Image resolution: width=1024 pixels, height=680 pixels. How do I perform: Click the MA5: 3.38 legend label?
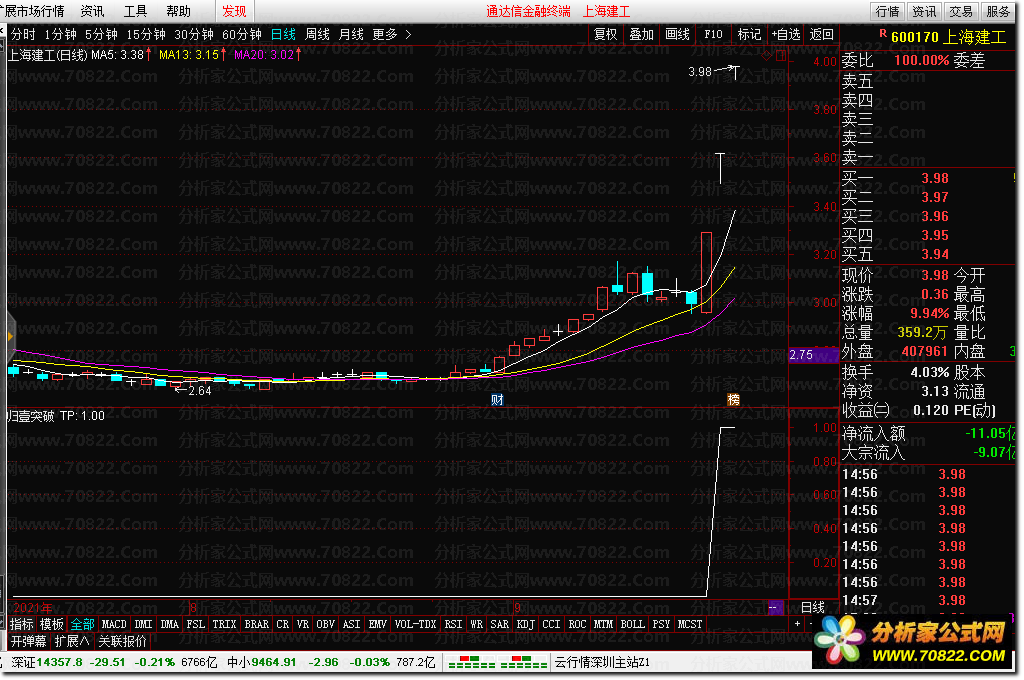point(118,55)
